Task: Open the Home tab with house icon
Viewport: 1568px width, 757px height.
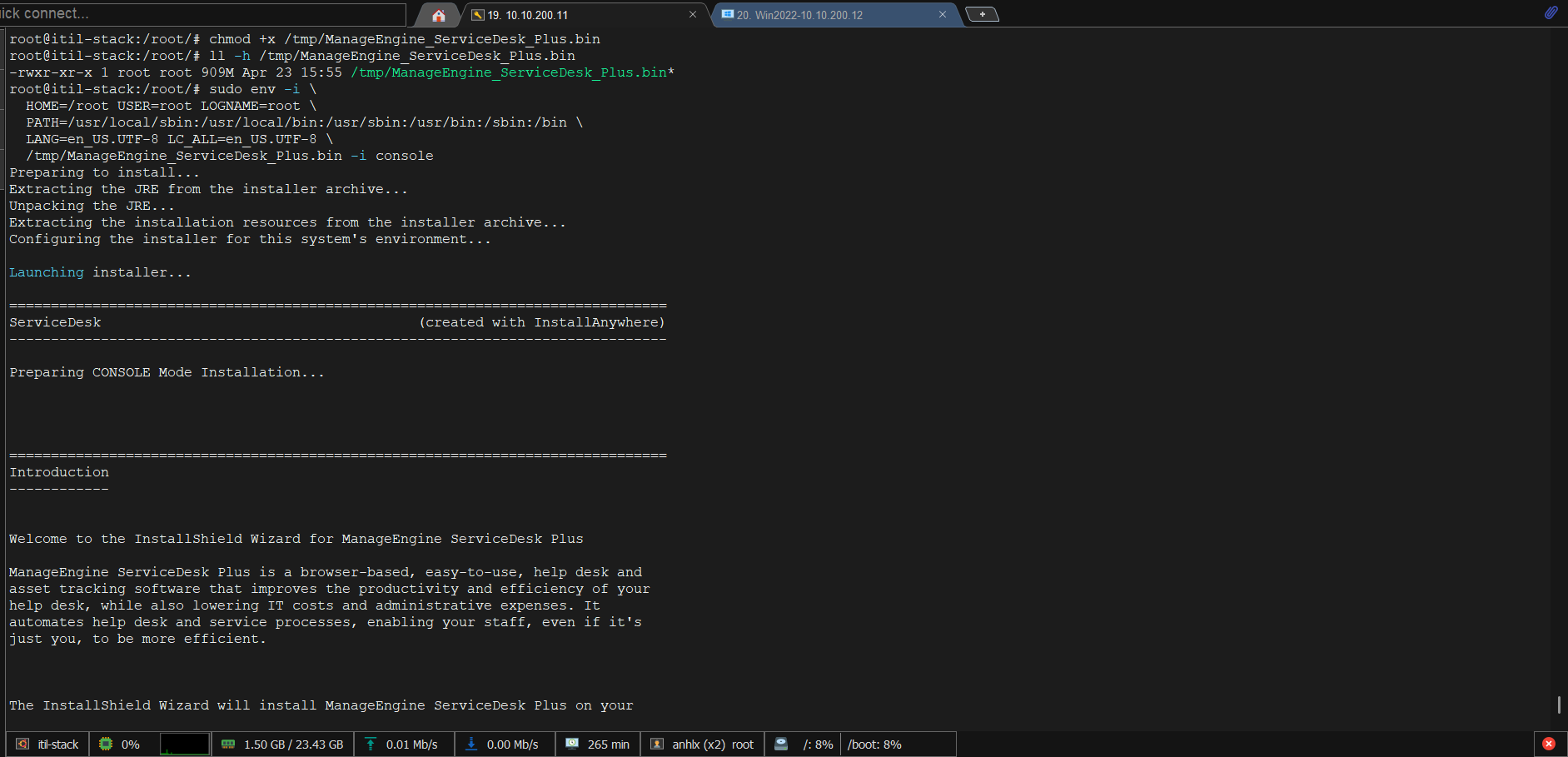Action: pos(438,15)
